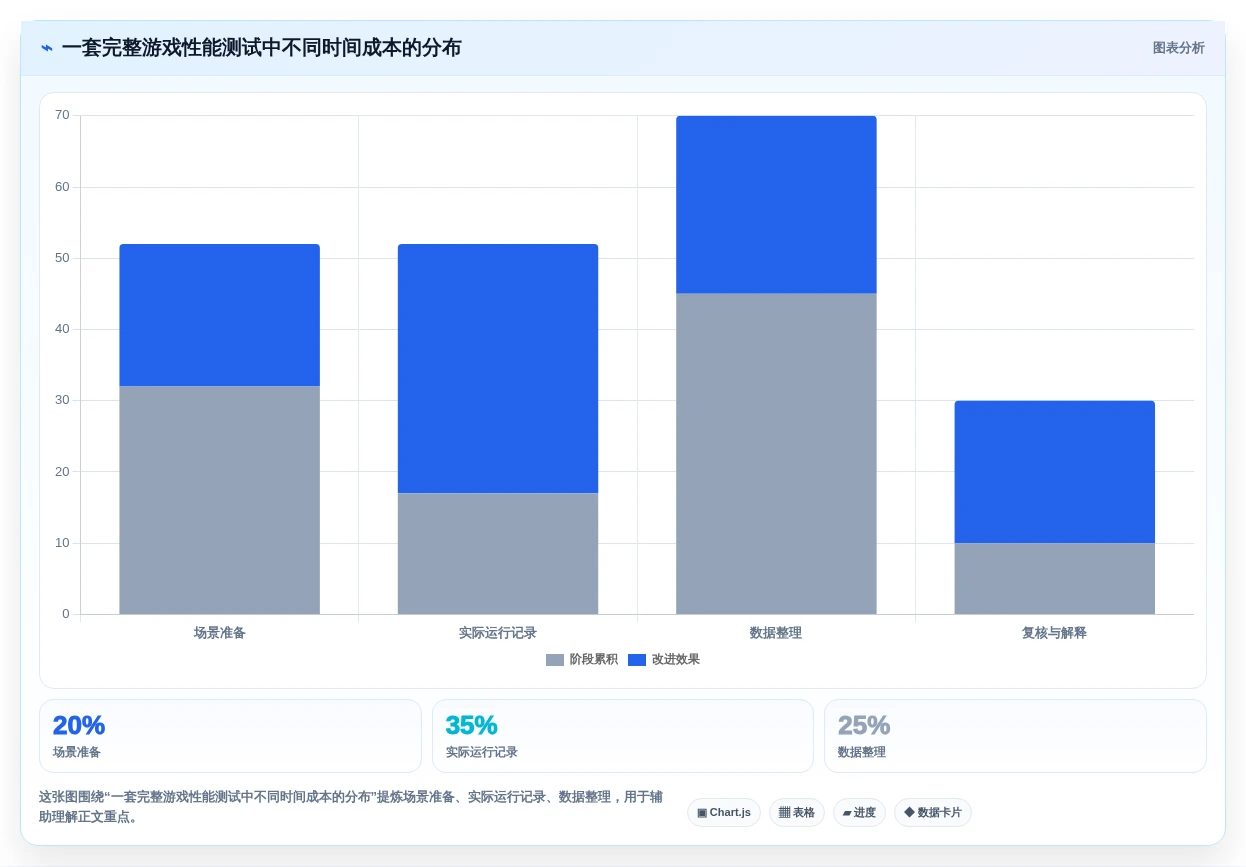Toggle the 阶段累积 legend item
This screenshot has width=1246, height=867.
point(582,659)
